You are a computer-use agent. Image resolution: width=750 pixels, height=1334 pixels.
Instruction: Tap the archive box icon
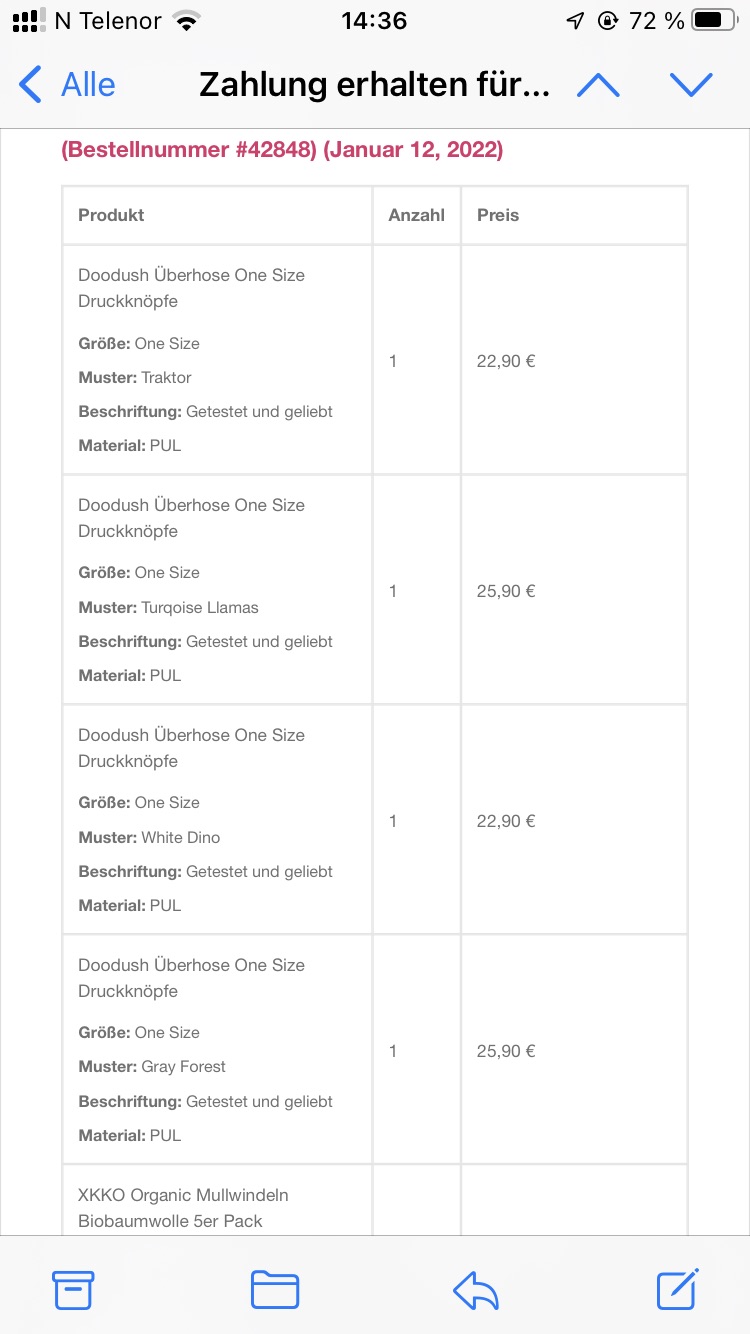pos(73,1290)
